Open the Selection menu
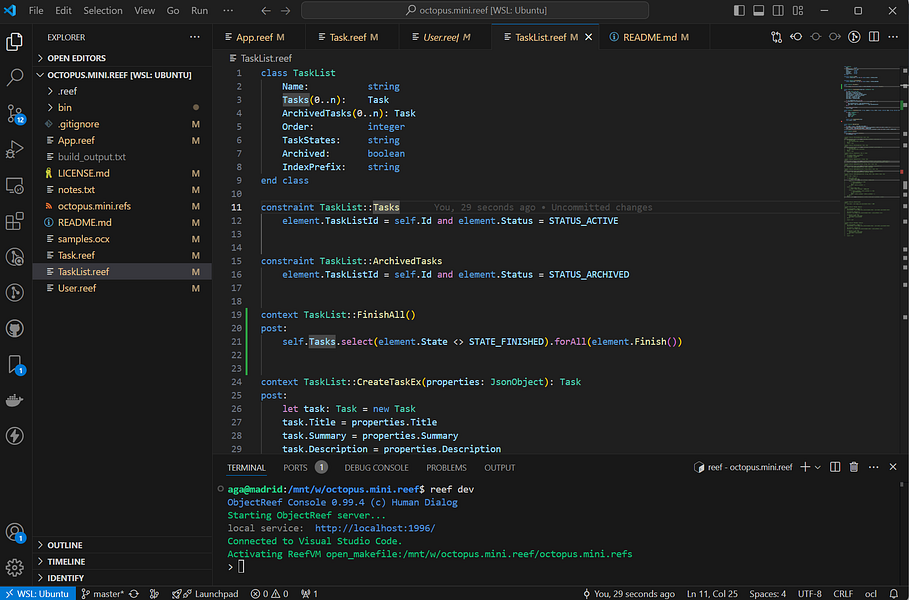This screenshot has width=909, height=600. (103, 10)
